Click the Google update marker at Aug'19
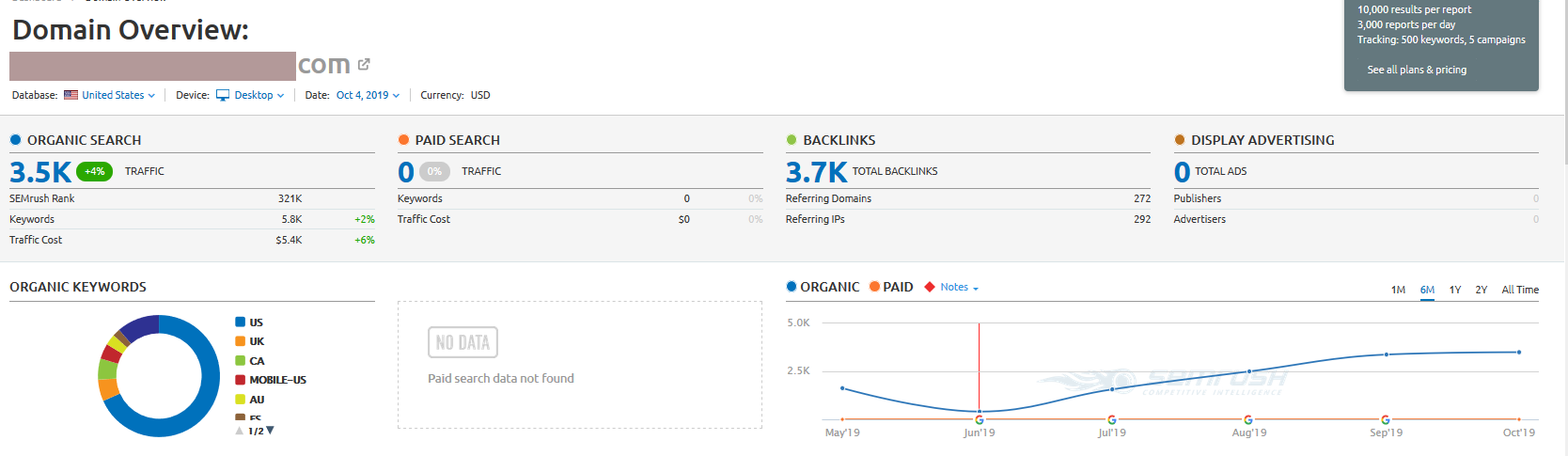 pyautogui.click(x=1248, y=420)
